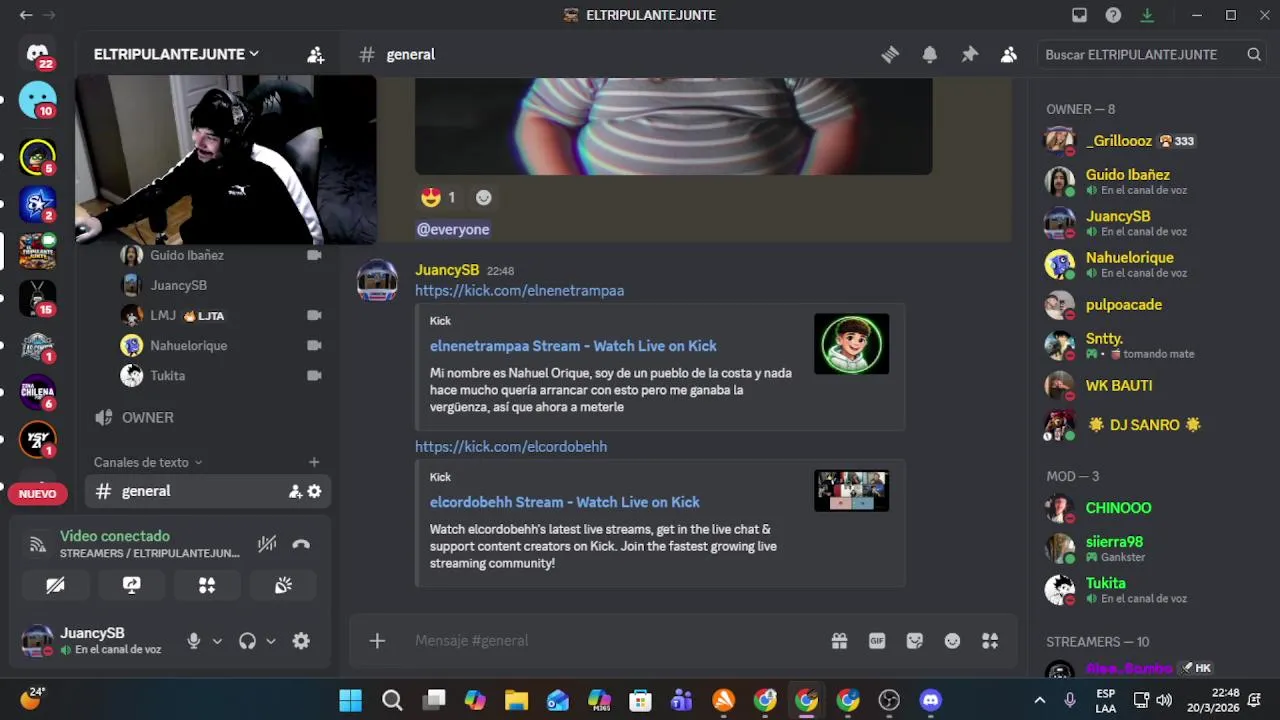This screenshot has width=1280, height=720.
Task: Create invite icon on general channel
Action: (295, 491)
